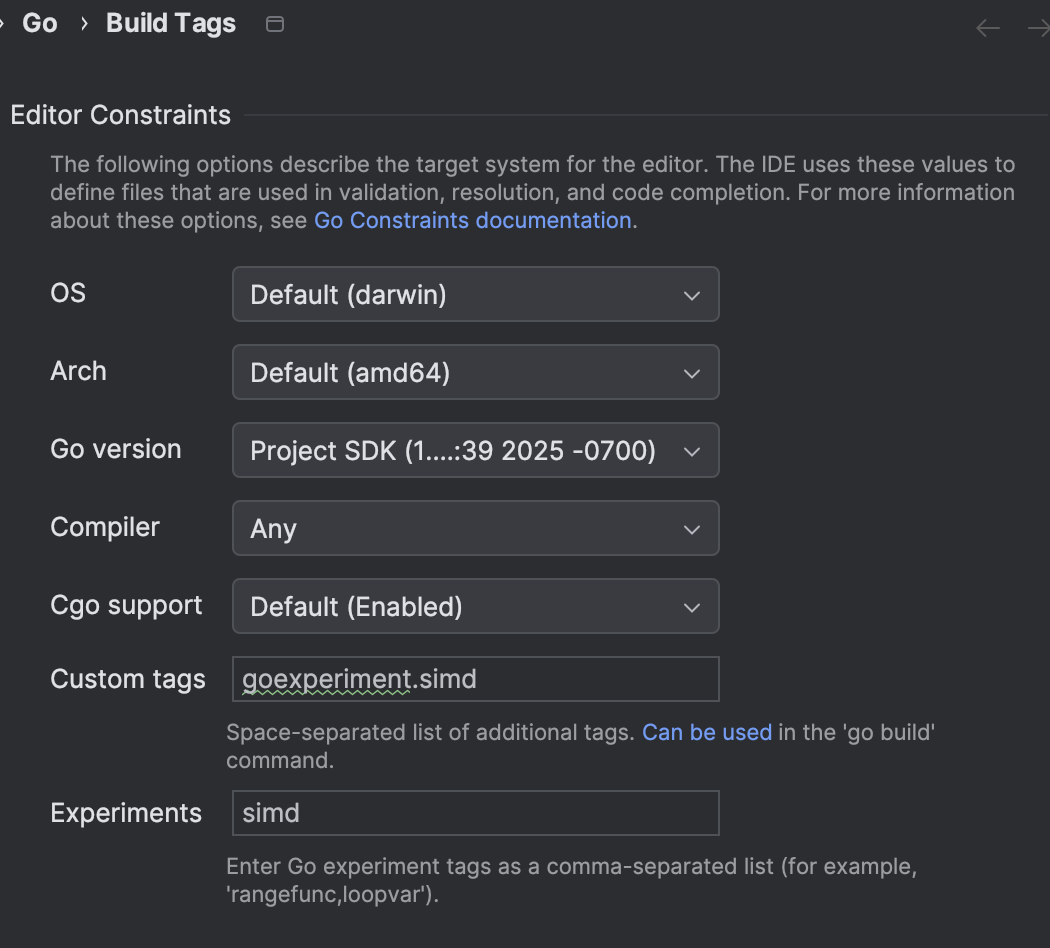Expand the Compiler dropdown set to Any
The image size is (1050, 948).
coord(475,528)
